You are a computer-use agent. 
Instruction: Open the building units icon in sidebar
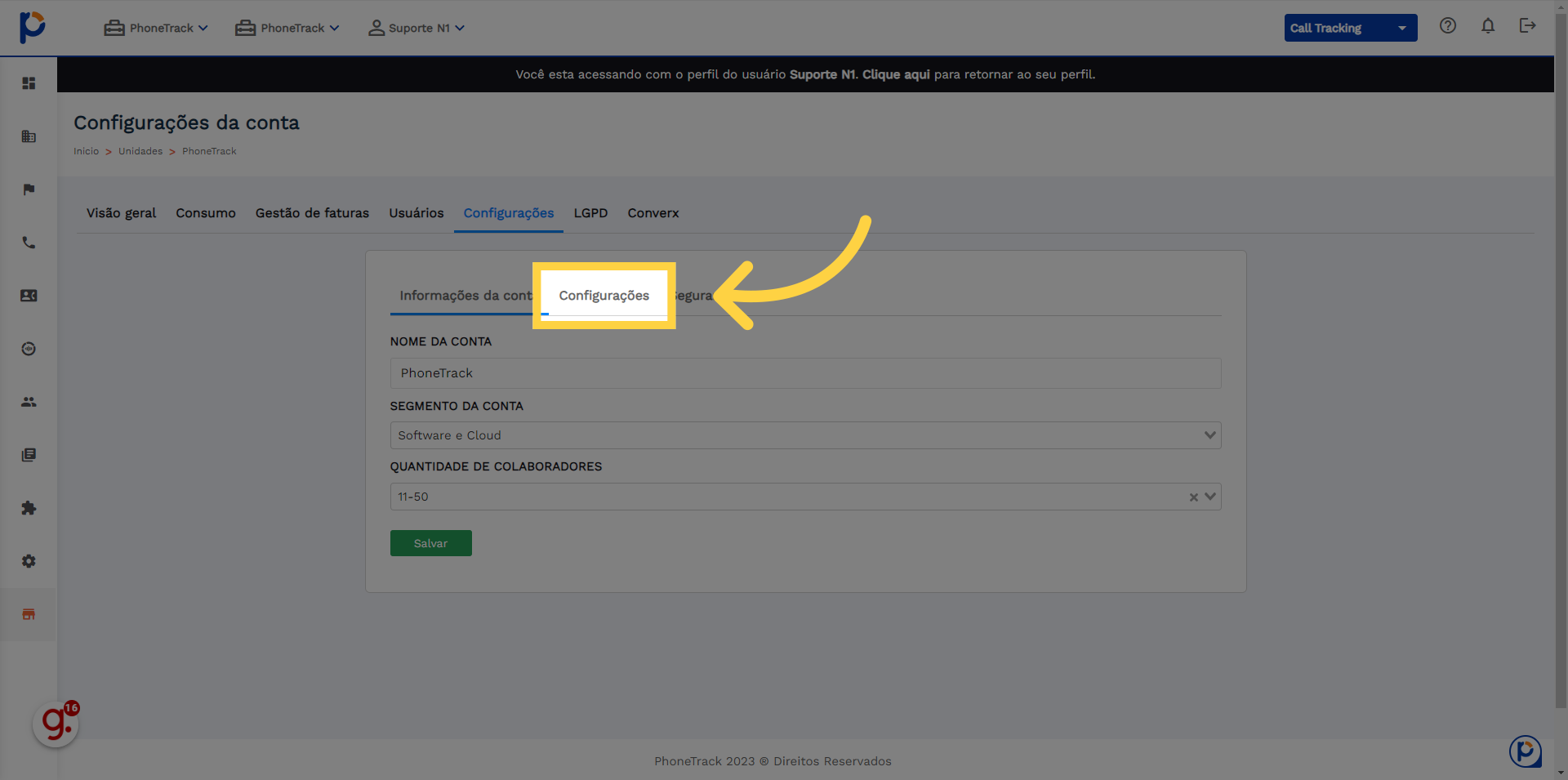[29, 136]
